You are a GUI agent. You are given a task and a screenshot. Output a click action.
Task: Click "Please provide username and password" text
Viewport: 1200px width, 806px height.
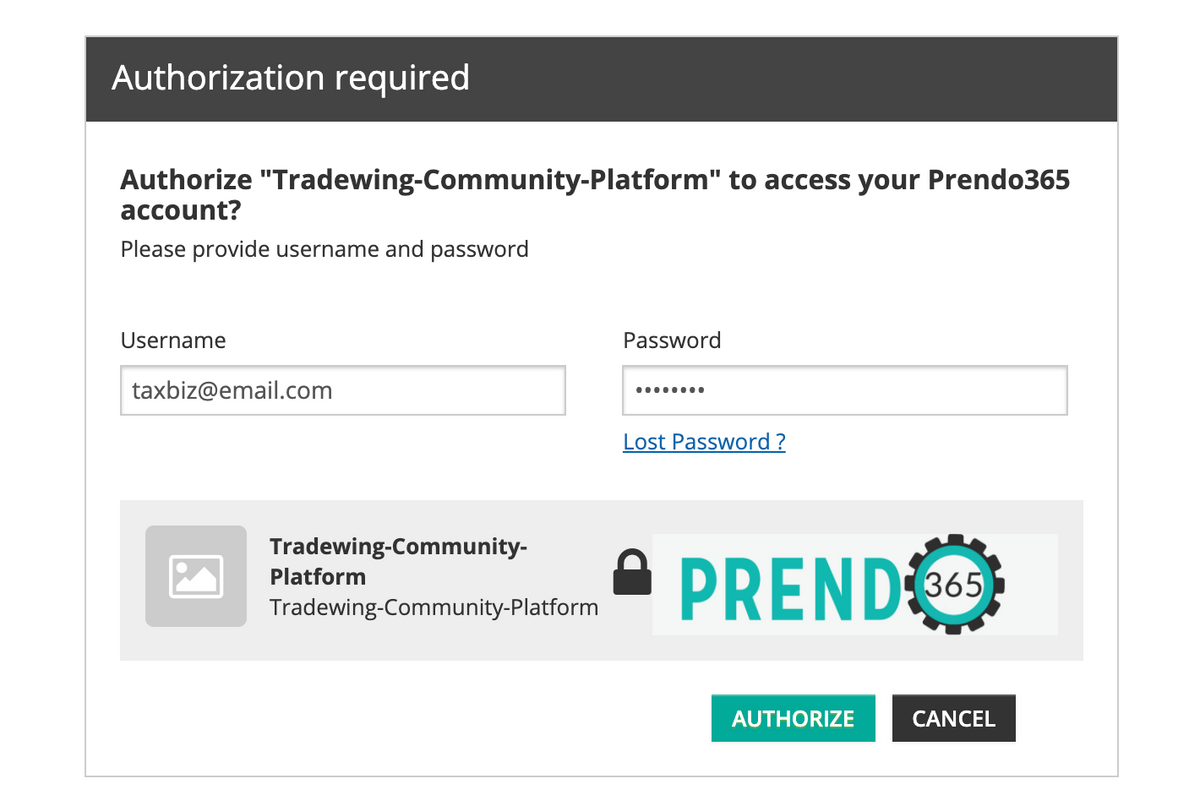[x=324, y=249]
